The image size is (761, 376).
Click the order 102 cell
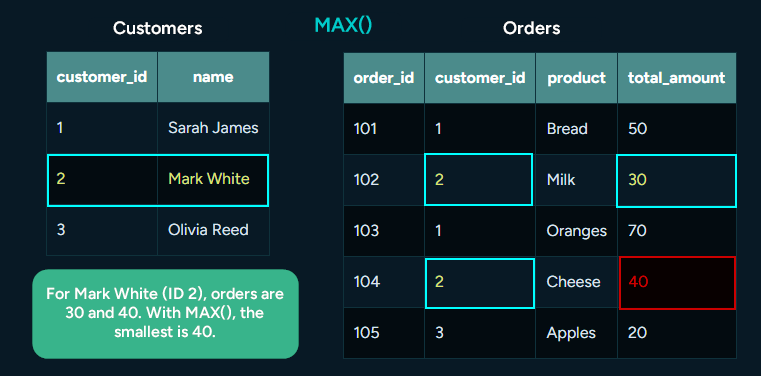384,180
